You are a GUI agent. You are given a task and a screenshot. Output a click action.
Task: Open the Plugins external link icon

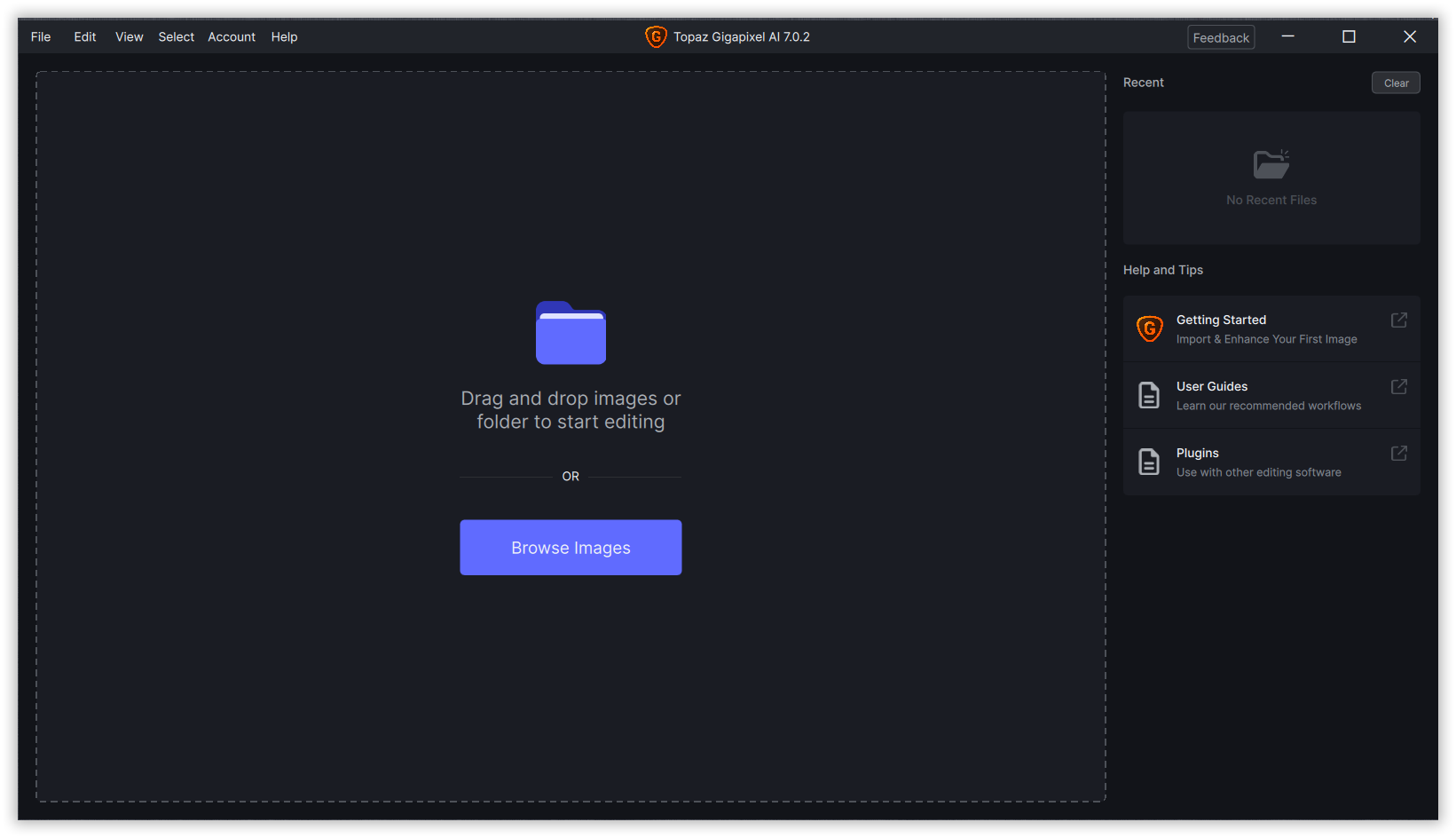pyautogui.click(x=1398, y=453)
